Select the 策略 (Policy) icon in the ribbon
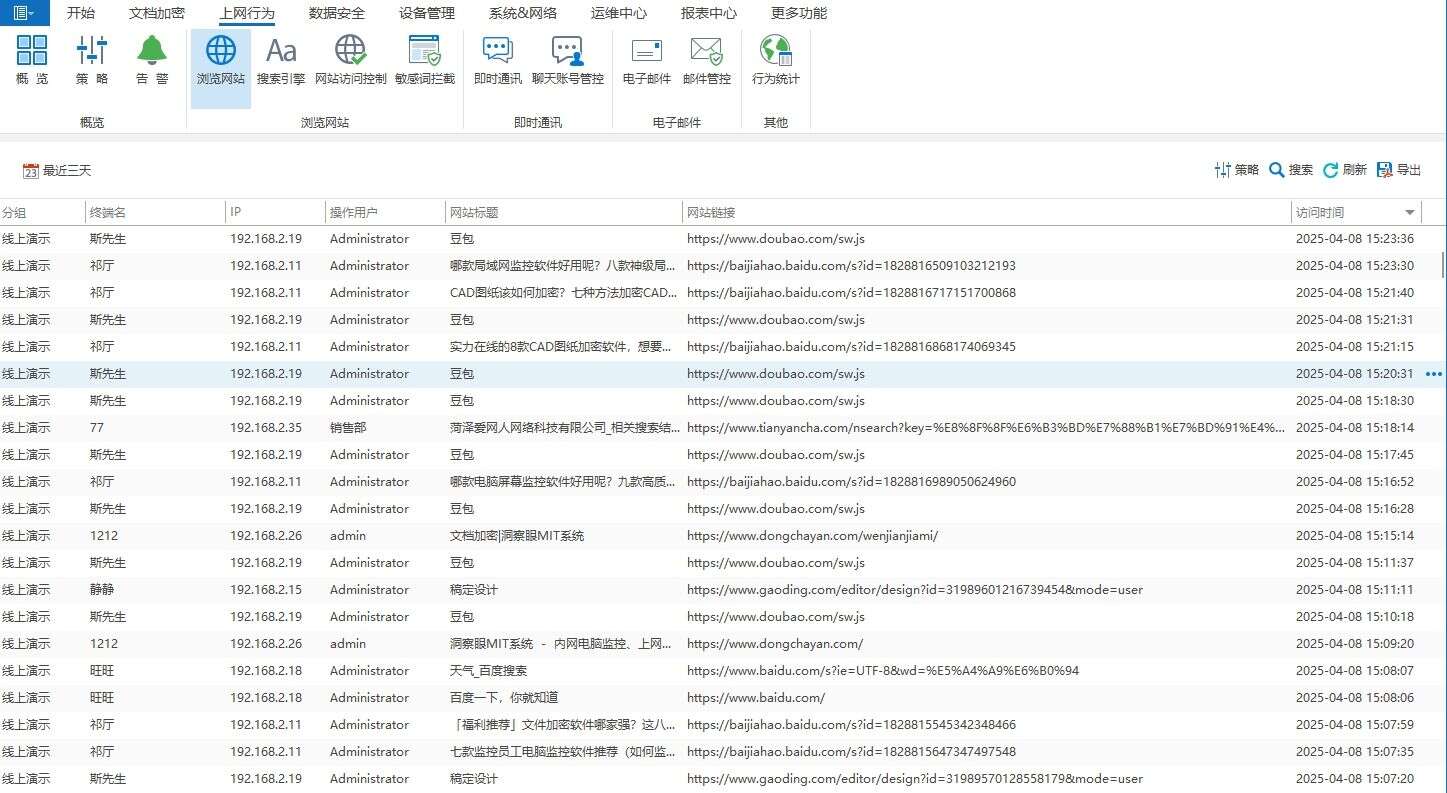Screen dimensions: 1447x793 91,61
